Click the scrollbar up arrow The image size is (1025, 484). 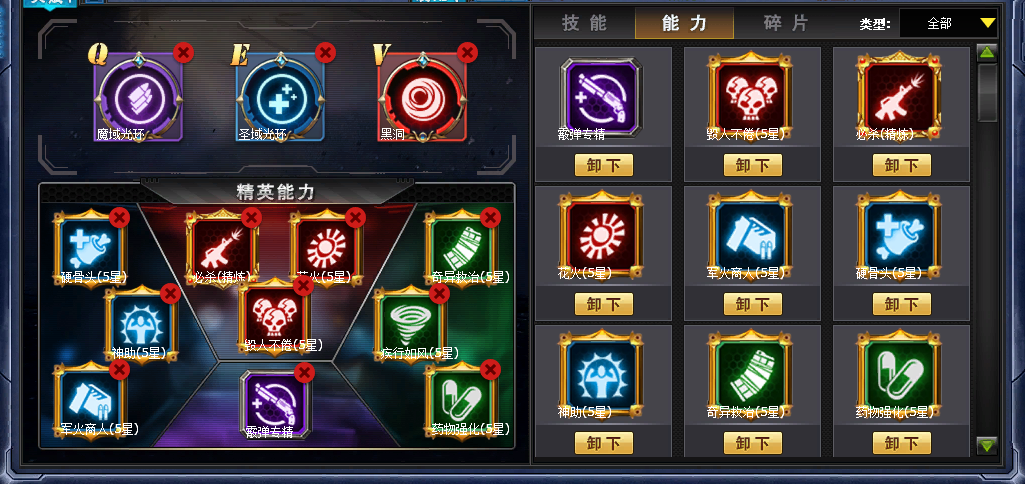987,53
